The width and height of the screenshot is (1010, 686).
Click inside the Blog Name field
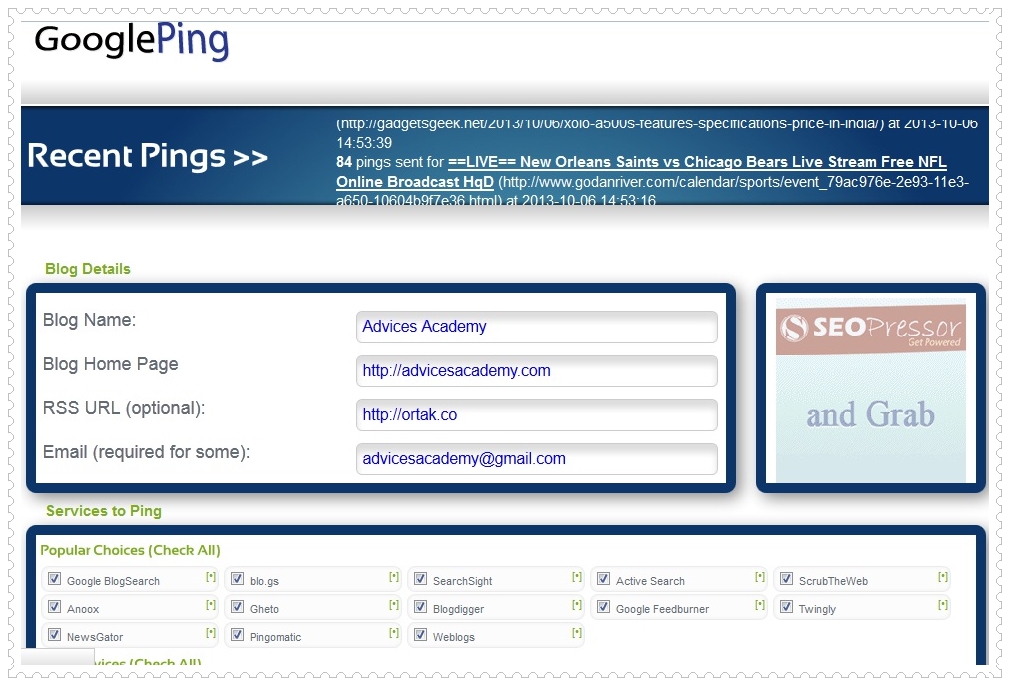(536, 326)
